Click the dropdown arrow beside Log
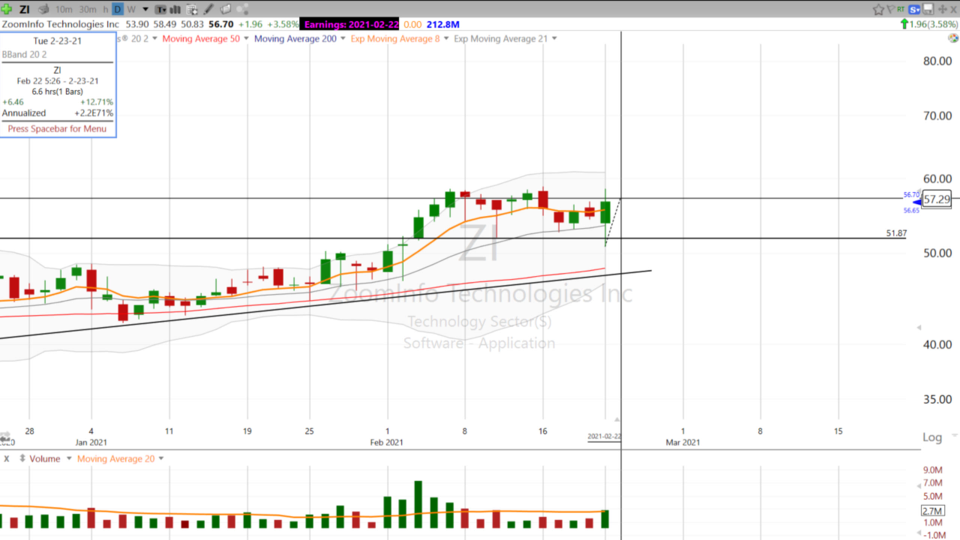The width and height of the screenshot is (960, 540). click(x=954, y=436)
